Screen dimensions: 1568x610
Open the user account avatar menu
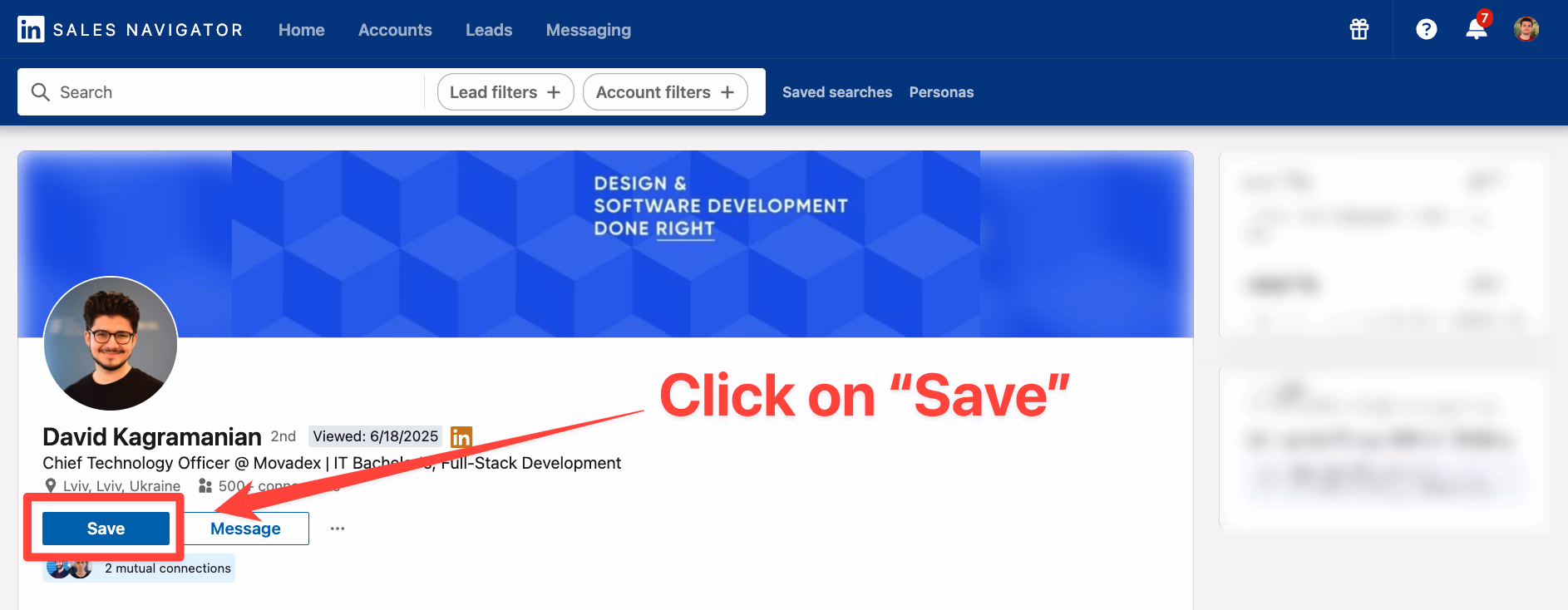pos(1526,30)
